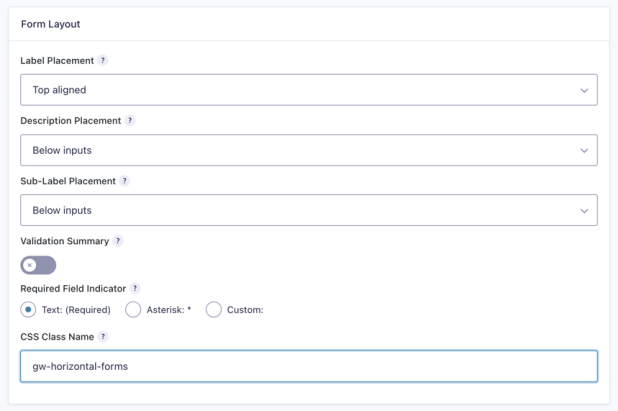Image resolution: width=618 pixels, height=411 pixels.
Task: Select the Custom required indicator radio
Action: [x=214, y=310]
